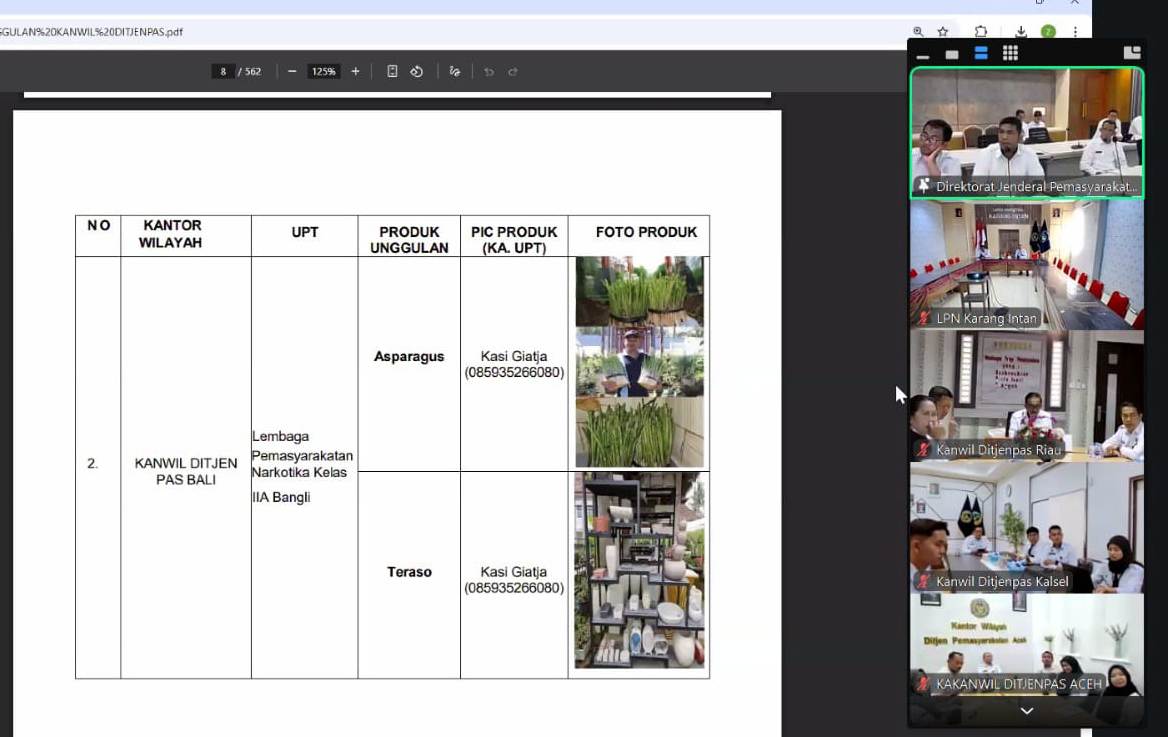Image resolution: width=1168 pixels, height=737 pixels.
Task: Open browser downloads icon
Action: tap(1021, 32)
